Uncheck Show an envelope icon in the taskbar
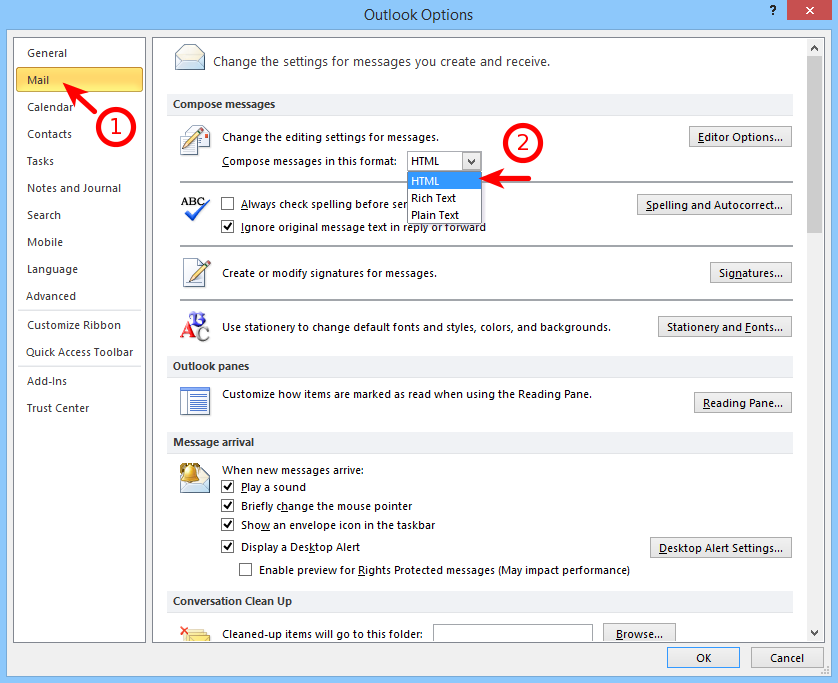Screen dimensions: 838x683 tap(228, 524)
